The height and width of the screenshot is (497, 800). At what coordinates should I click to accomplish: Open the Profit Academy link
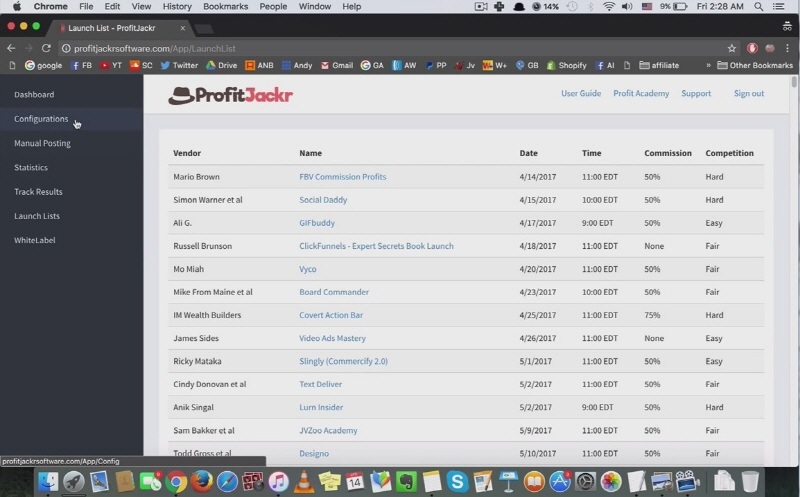coord(641,93)
